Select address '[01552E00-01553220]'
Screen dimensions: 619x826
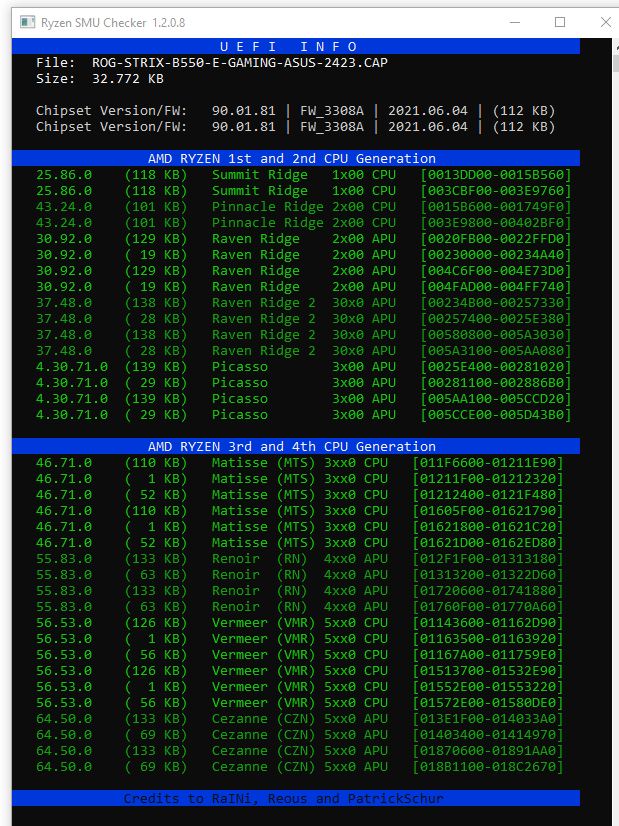click(x=488, y=686)
